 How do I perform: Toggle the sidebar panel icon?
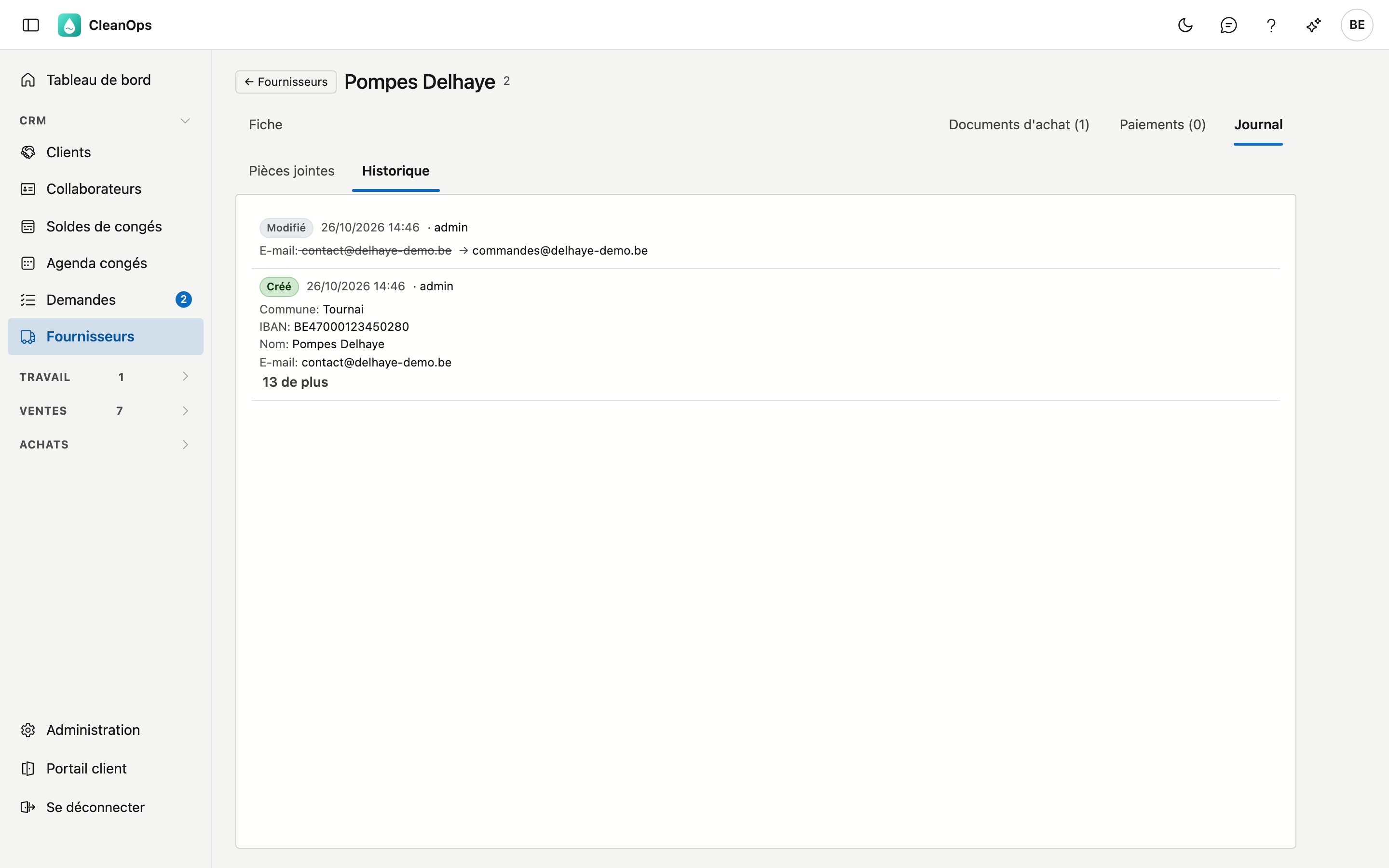30,25
